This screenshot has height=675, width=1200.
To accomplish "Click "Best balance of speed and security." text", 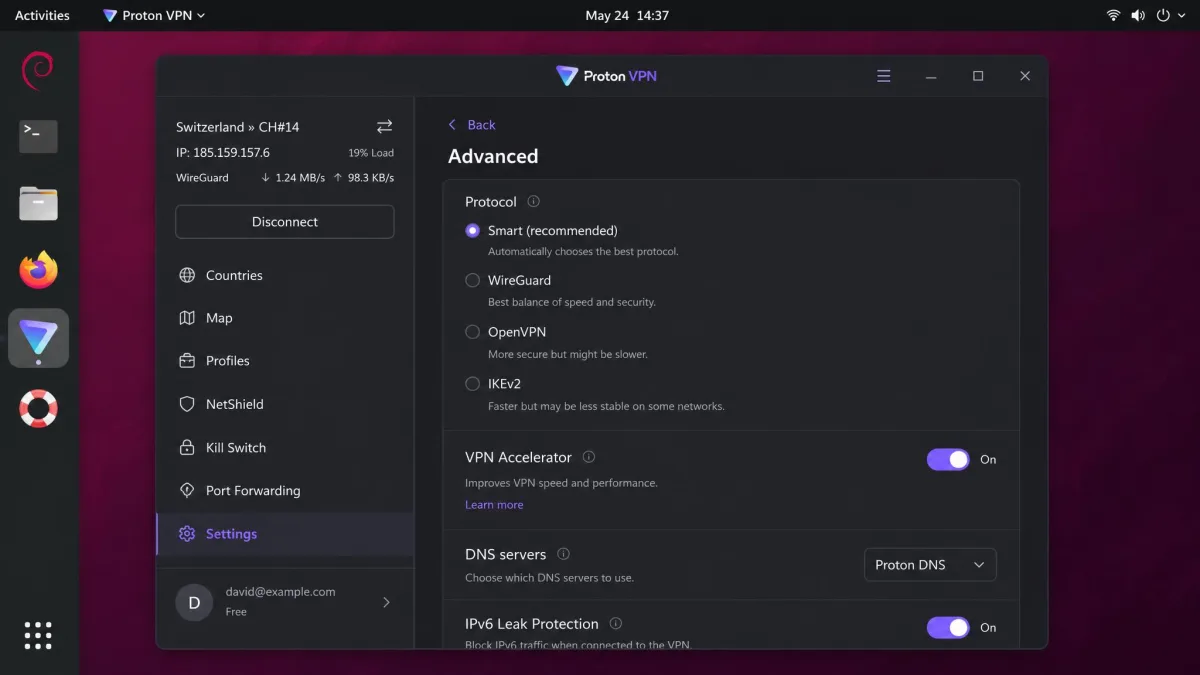I will pos(572,302).
